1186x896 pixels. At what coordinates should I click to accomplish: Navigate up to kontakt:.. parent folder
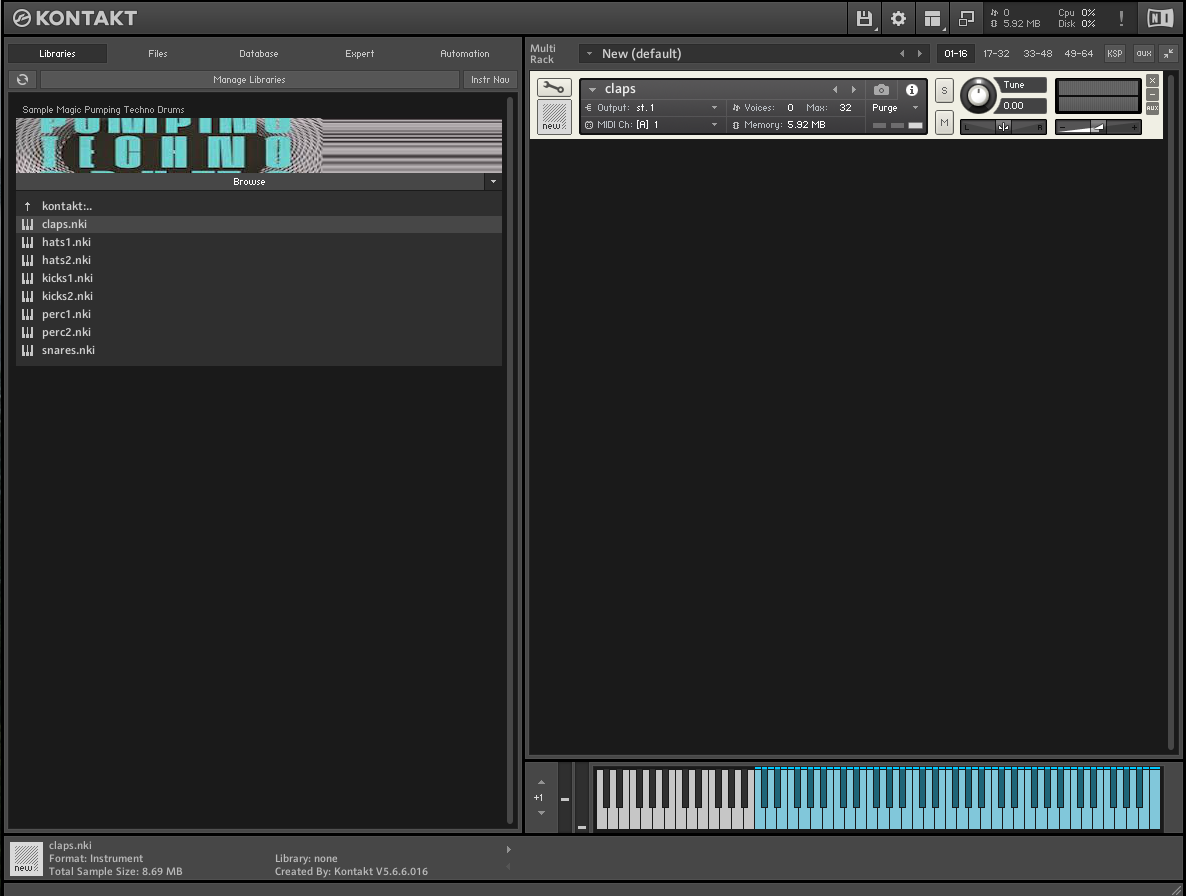point(259,206)
